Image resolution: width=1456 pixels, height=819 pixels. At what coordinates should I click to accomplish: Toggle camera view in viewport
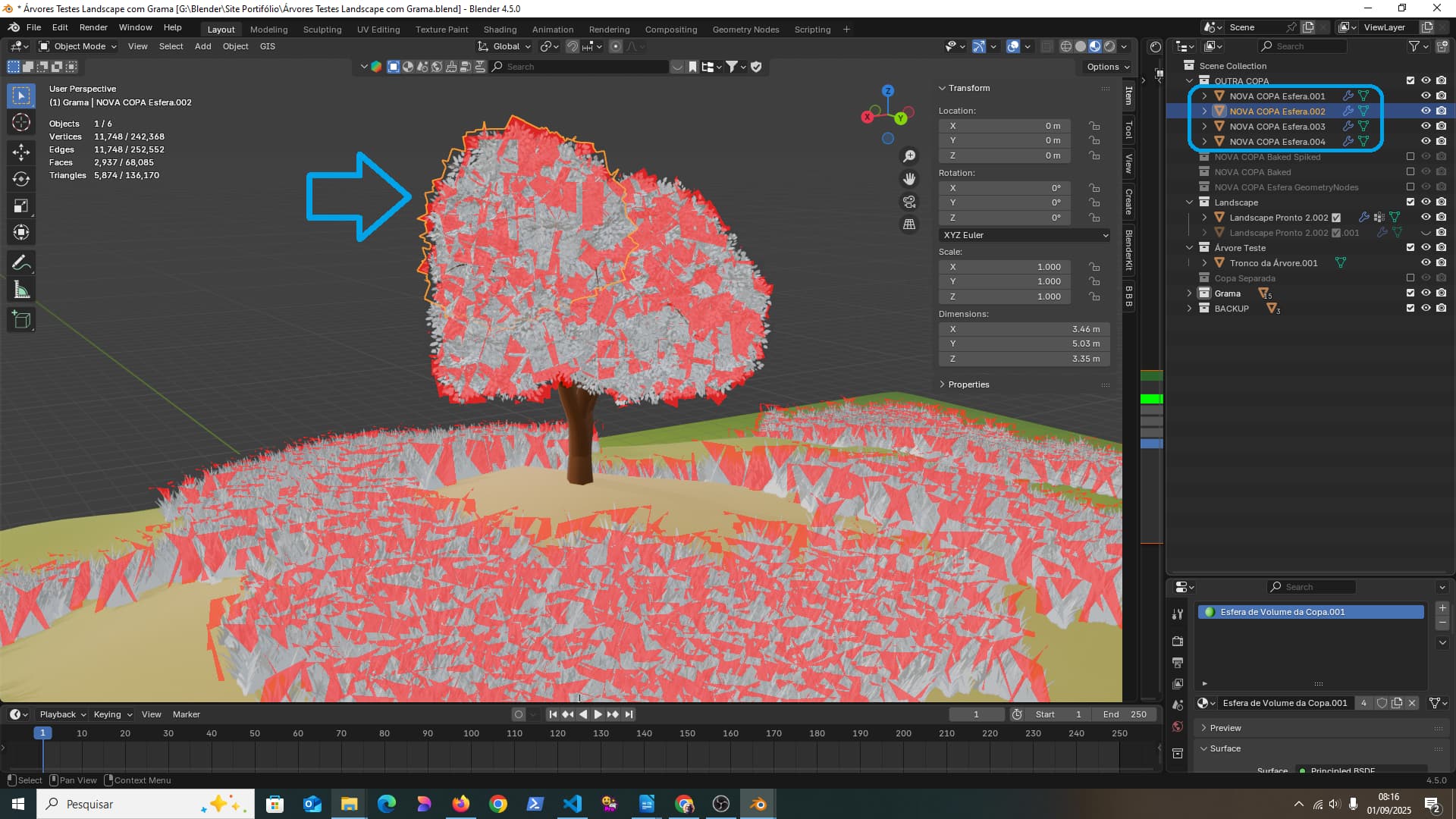(908, 202)
